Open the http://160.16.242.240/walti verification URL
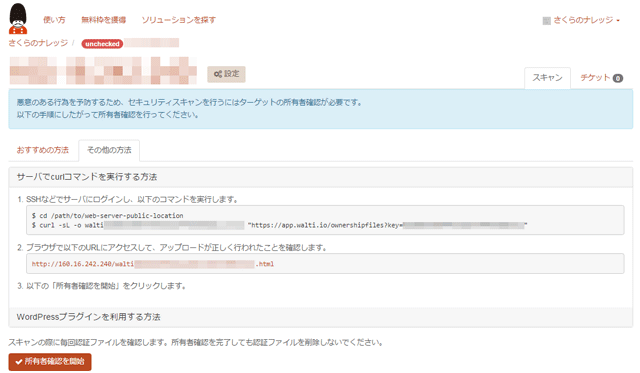This screenshot has width=640, height=373. pyautogui.click(x=153, y=264)
